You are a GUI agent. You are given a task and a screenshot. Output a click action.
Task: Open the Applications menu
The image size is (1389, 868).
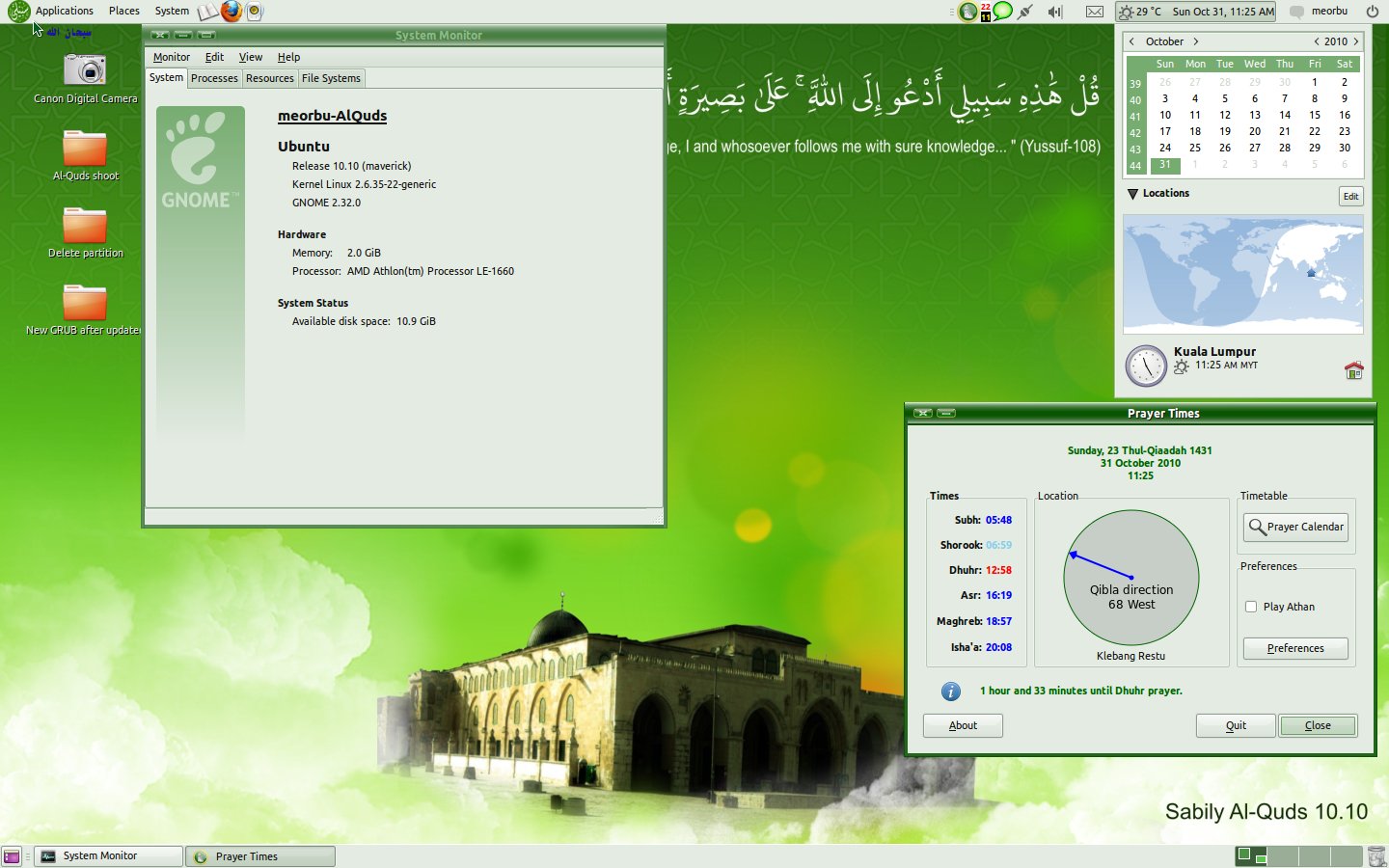tap(65, 11)
